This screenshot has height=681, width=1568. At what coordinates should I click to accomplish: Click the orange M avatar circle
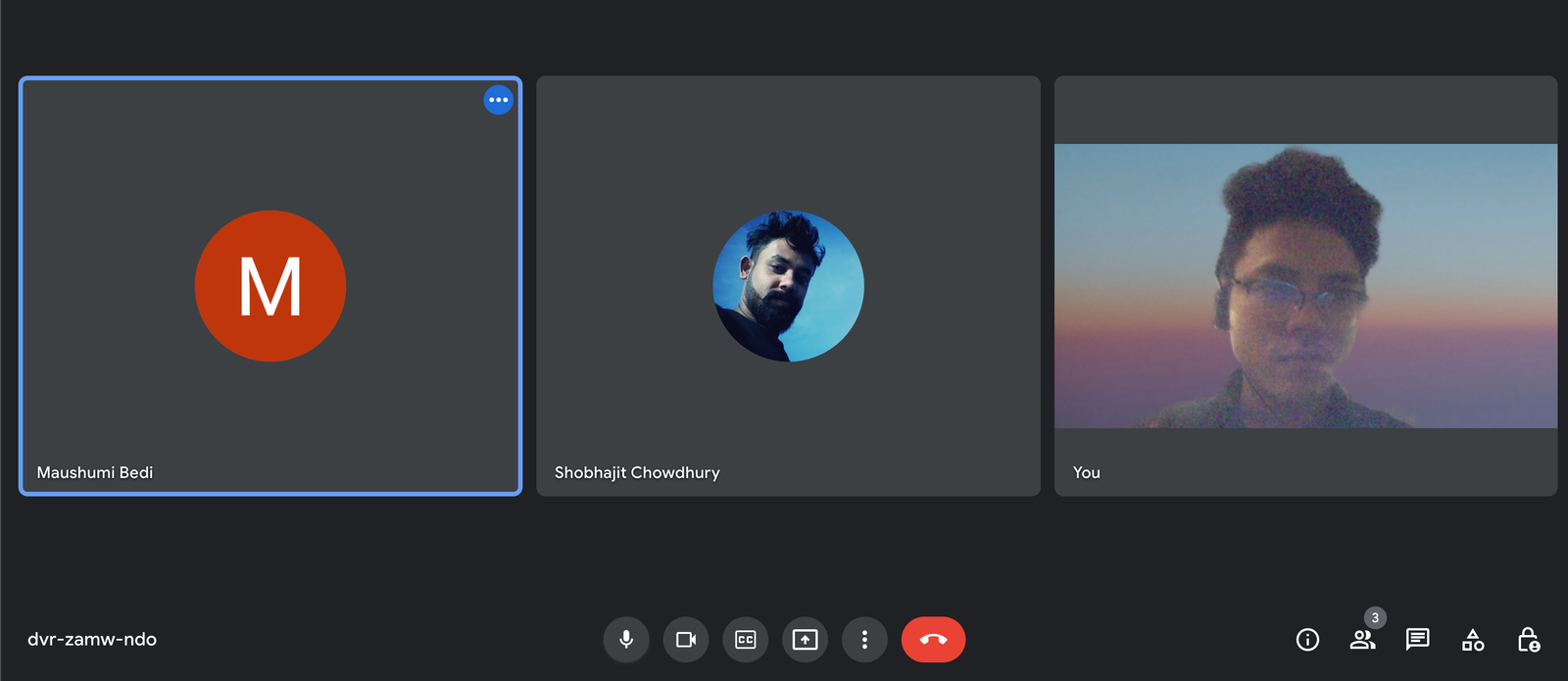pos(270,286)
